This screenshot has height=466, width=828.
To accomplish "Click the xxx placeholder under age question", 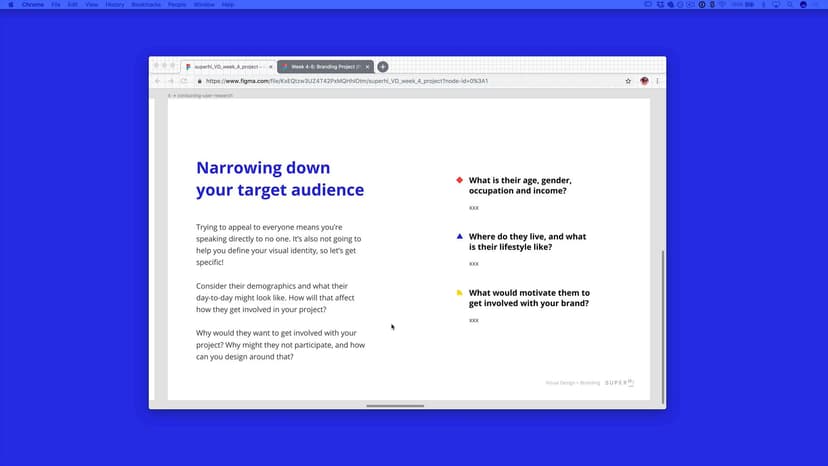I will coord(474,208).
